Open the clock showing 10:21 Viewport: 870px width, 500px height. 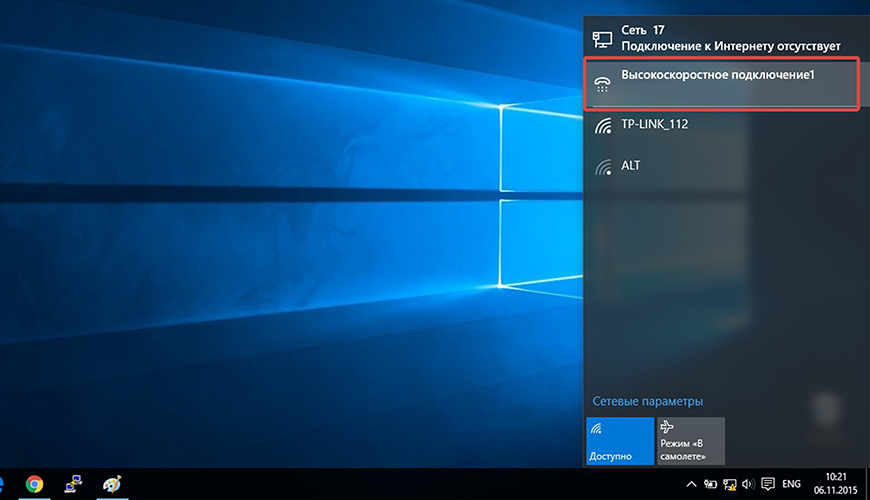point(836,484)
